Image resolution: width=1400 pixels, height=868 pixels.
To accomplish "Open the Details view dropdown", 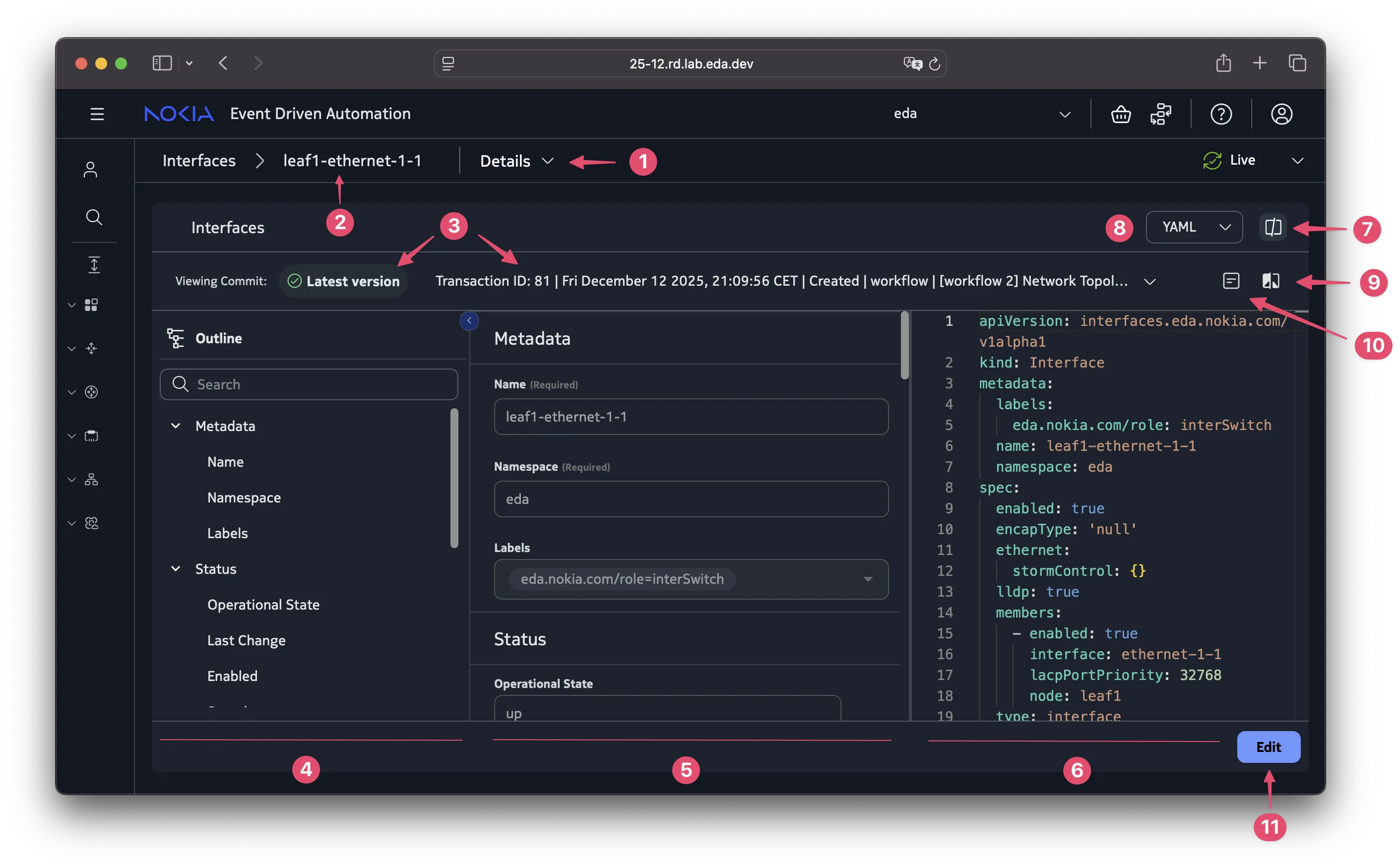I will pos(516,161).
